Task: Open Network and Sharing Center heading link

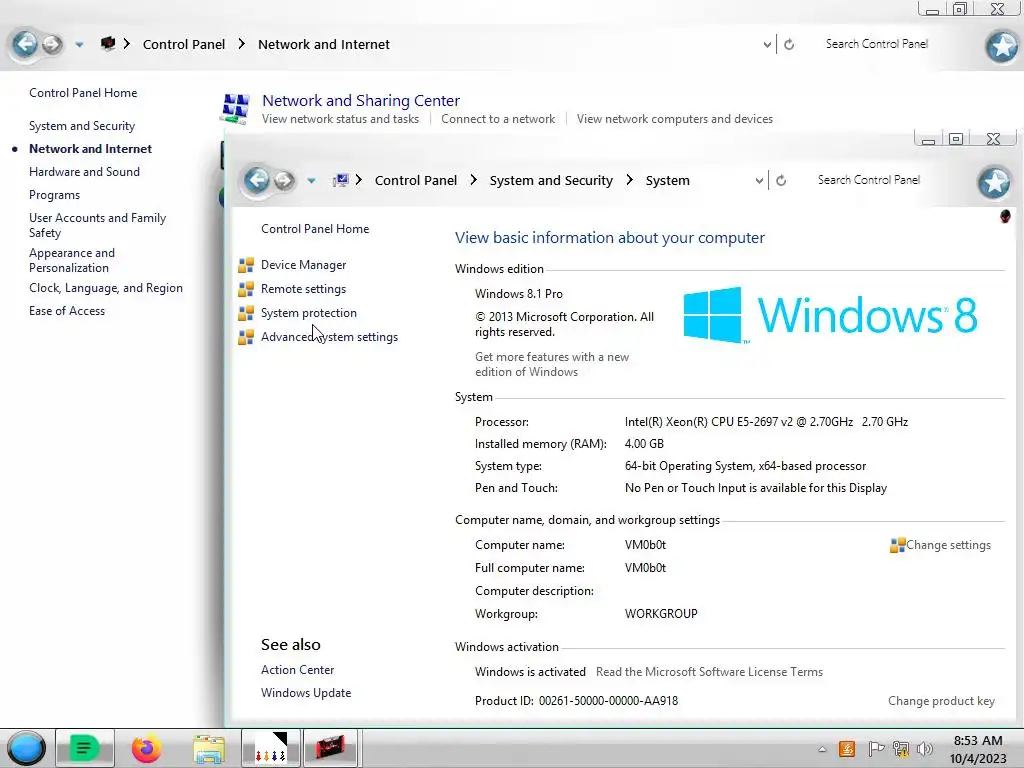Action: pyautogui.click(x=360, y=101)
